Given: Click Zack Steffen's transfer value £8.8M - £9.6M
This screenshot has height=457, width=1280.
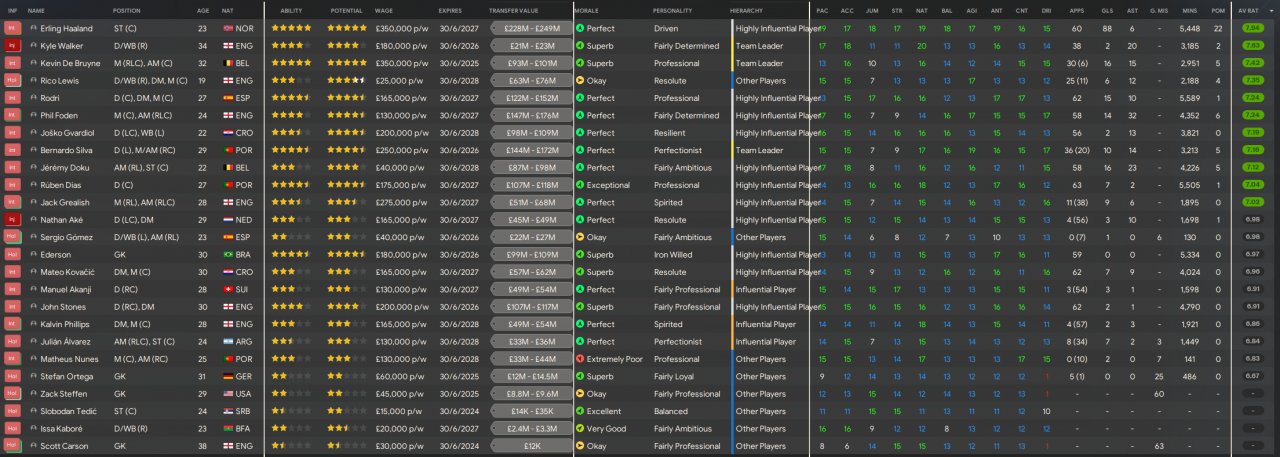Looking at the screenshot, I should click(x=531, y=394).
